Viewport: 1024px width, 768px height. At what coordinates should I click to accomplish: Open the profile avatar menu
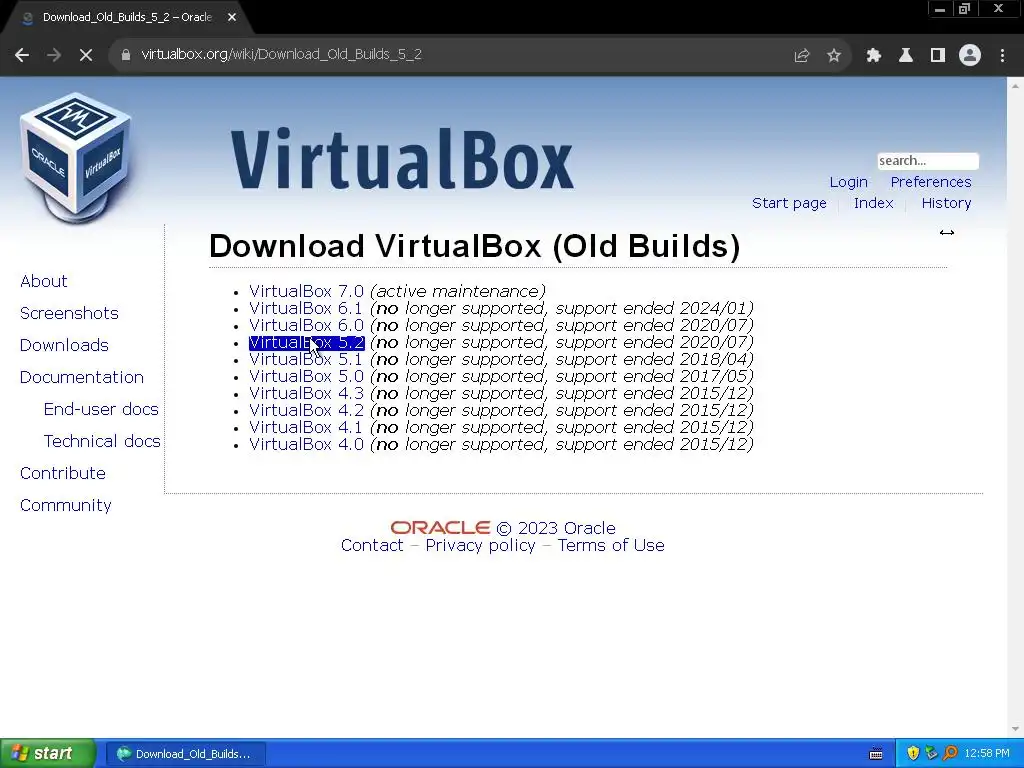(x=970, y=55)
